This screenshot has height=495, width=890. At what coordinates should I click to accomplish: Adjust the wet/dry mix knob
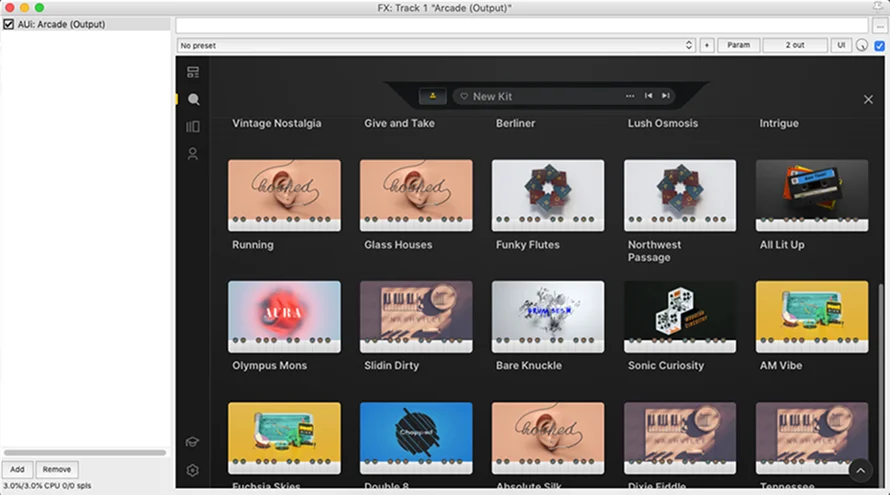[x=862, y=45]
